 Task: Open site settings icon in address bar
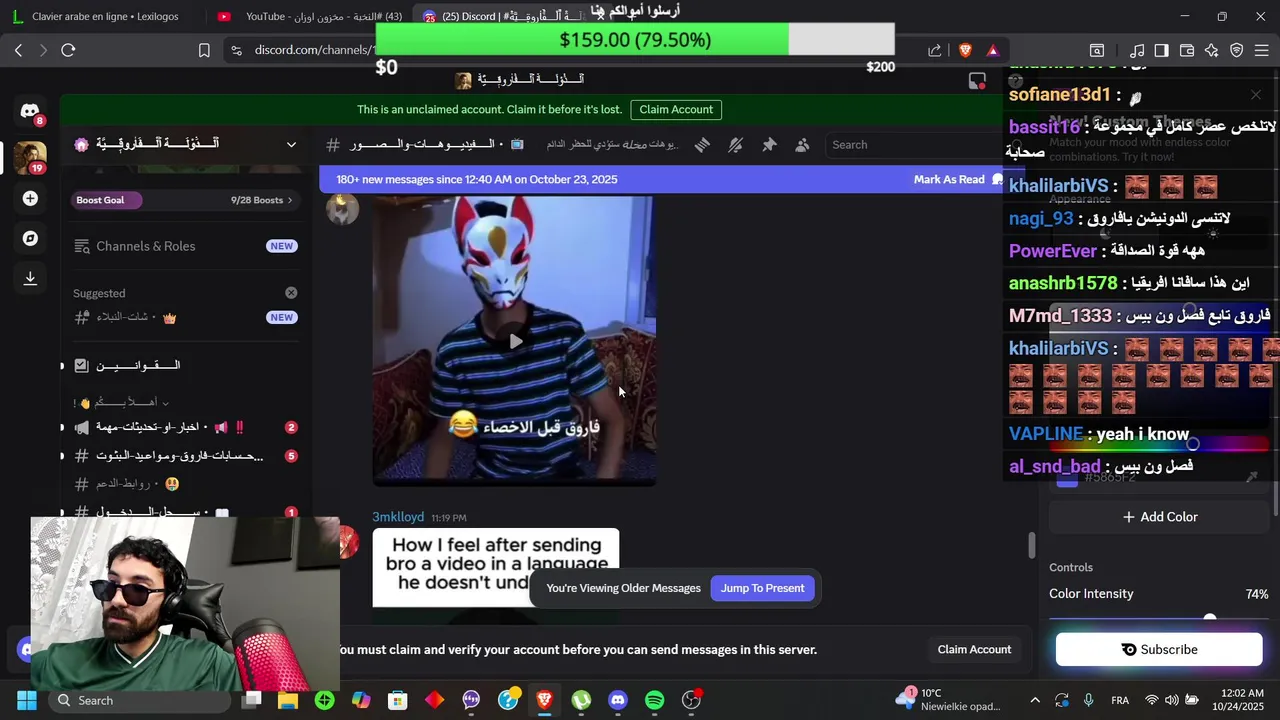click(x=235, y=50)
